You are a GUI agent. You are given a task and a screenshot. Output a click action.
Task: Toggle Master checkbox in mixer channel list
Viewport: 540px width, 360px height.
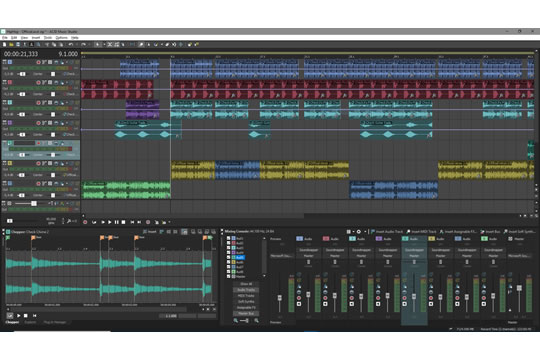(228, 277)
